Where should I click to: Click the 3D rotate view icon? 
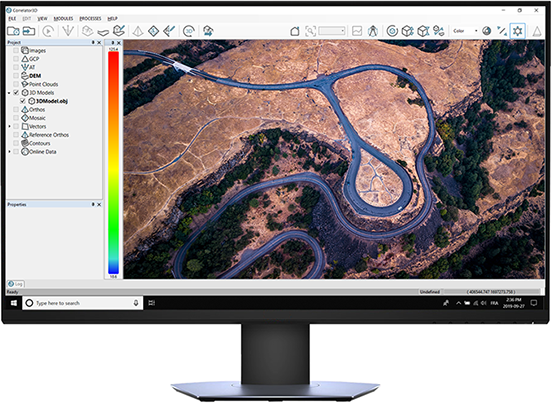coord(189,31)
